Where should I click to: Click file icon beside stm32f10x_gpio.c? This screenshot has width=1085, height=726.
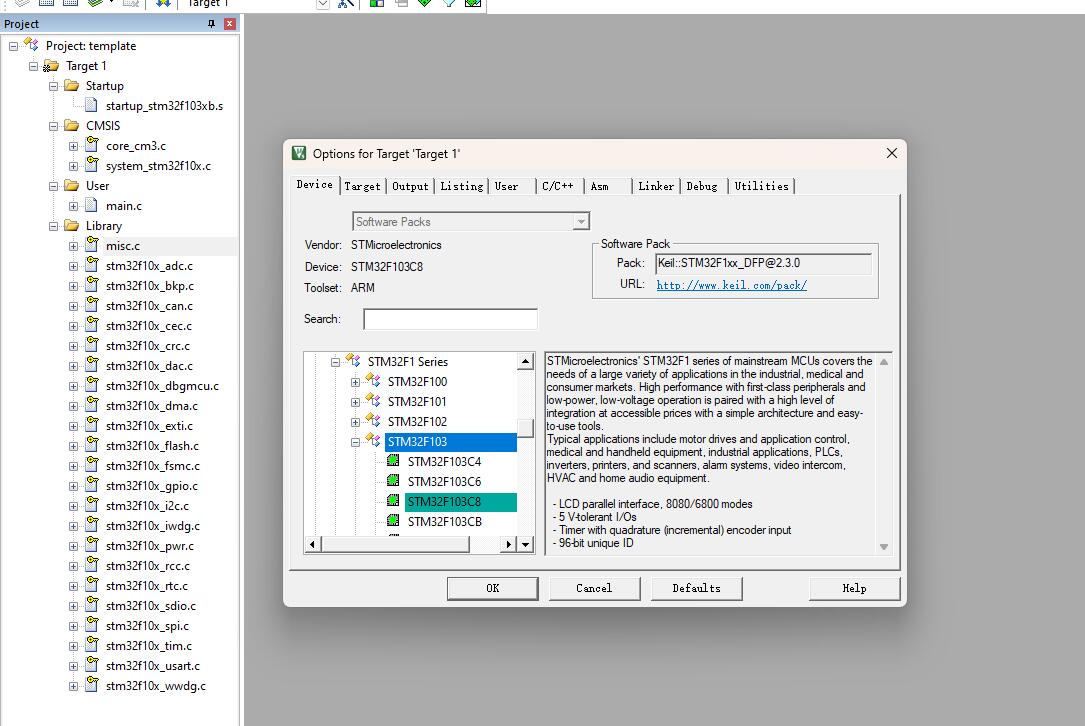[91, 484]
